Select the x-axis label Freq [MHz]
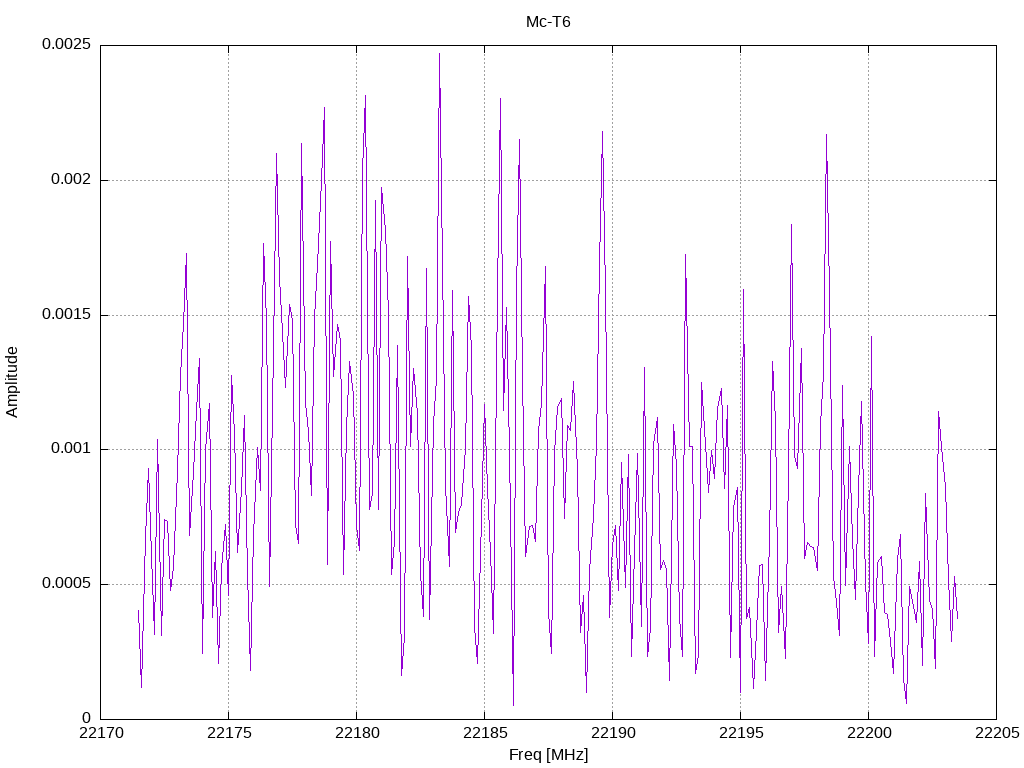 (549, 755)
